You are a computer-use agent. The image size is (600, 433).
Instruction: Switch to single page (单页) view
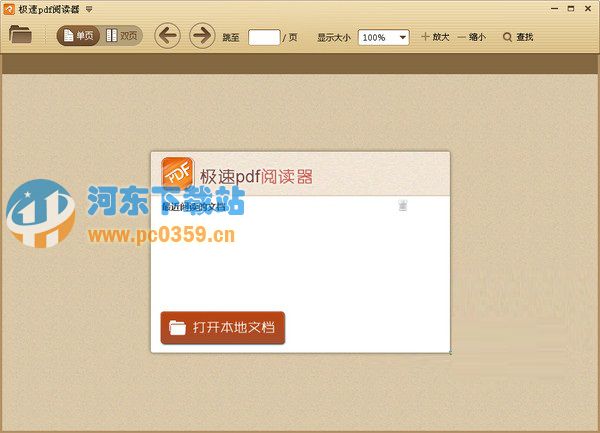click(78, 36)
